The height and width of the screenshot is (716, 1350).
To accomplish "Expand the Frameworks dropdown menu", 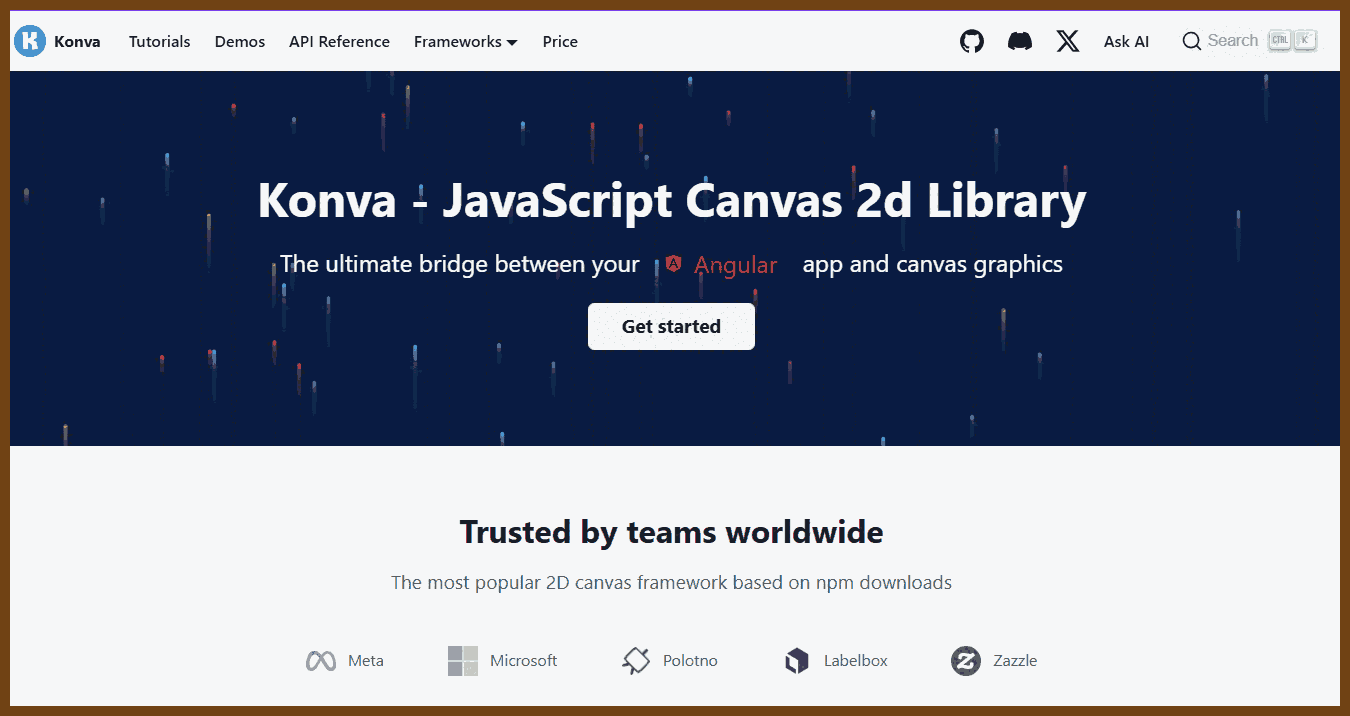I will [x=465, y=42].
